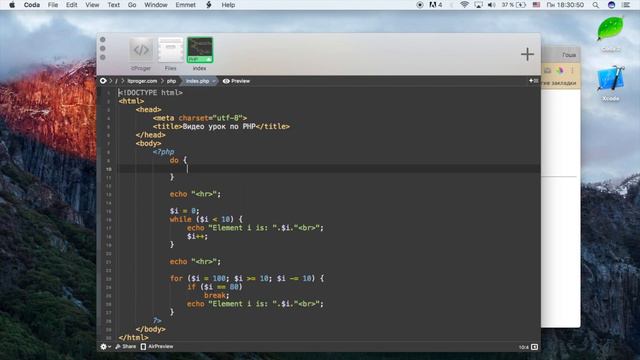Add a new tab with plus button

coord(527,54)
